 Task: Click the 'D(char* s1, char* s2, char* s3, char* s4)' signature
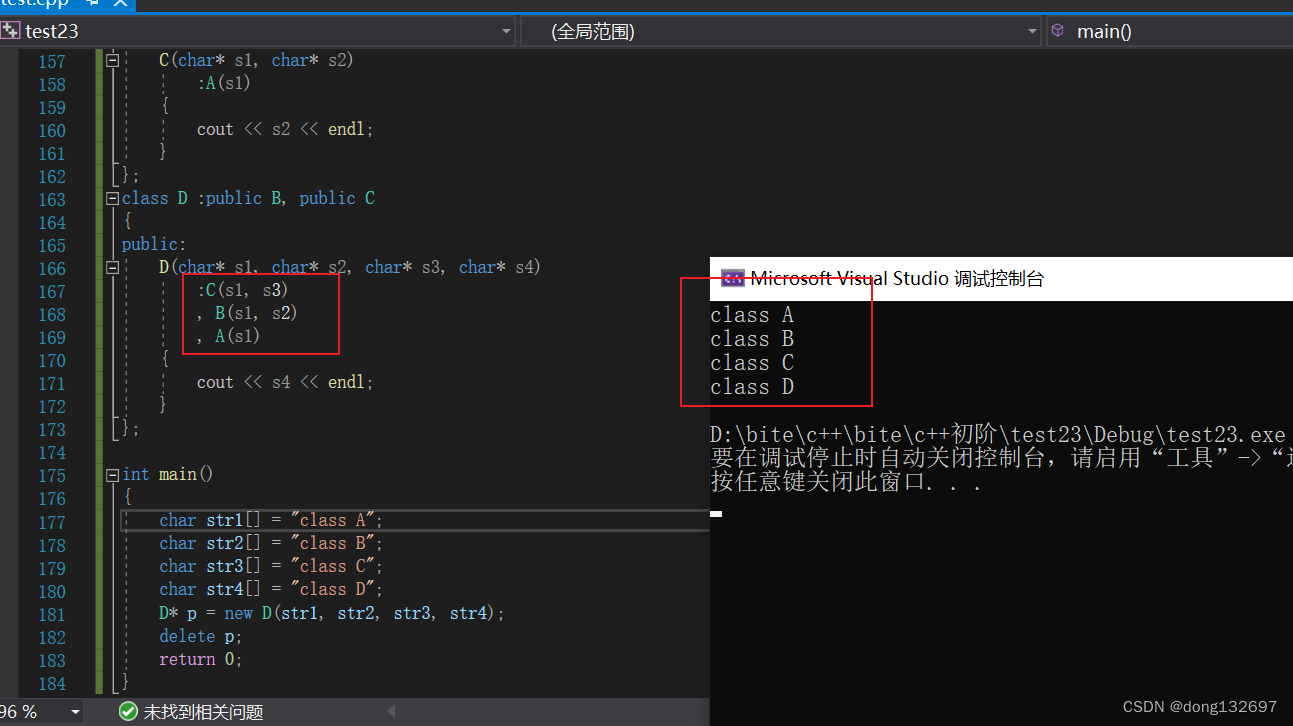(x=350, y=267)
